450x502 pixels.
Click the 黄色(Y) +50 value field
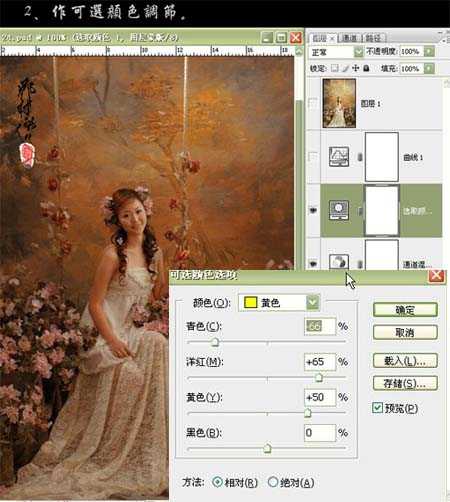click(x=320, y=397)
